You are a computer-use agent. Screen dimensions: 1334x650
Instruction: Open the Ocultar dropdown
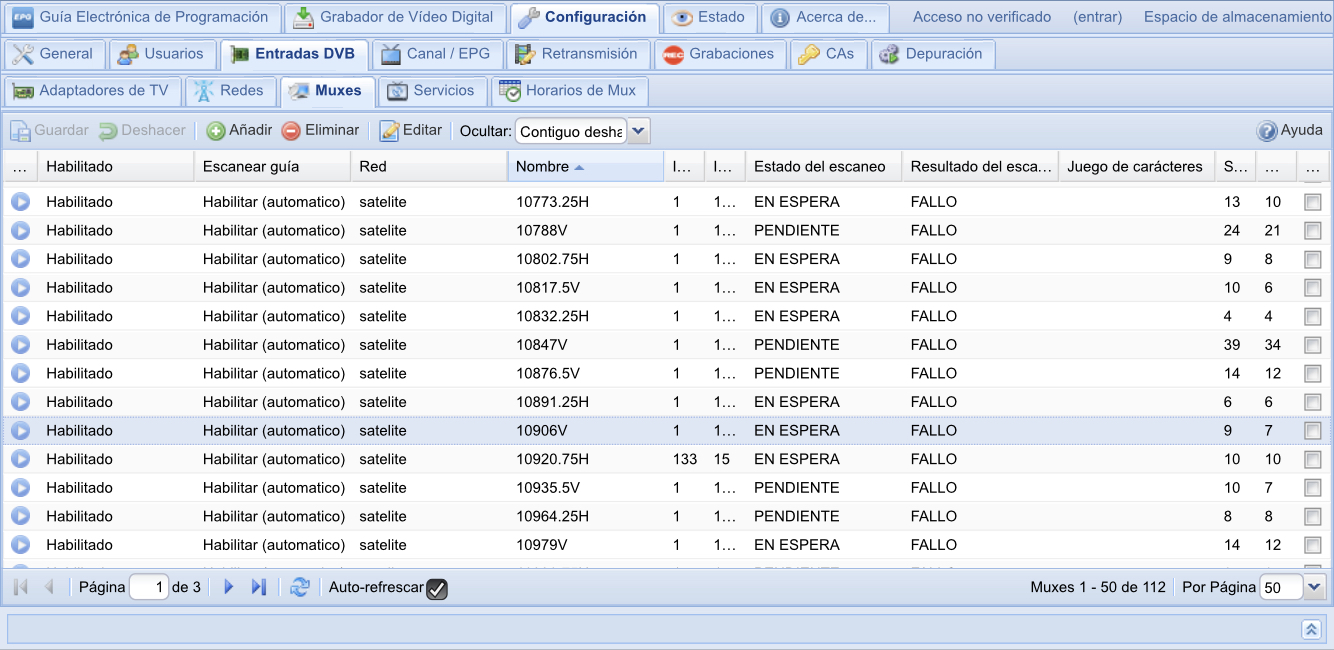coord(639,131)
